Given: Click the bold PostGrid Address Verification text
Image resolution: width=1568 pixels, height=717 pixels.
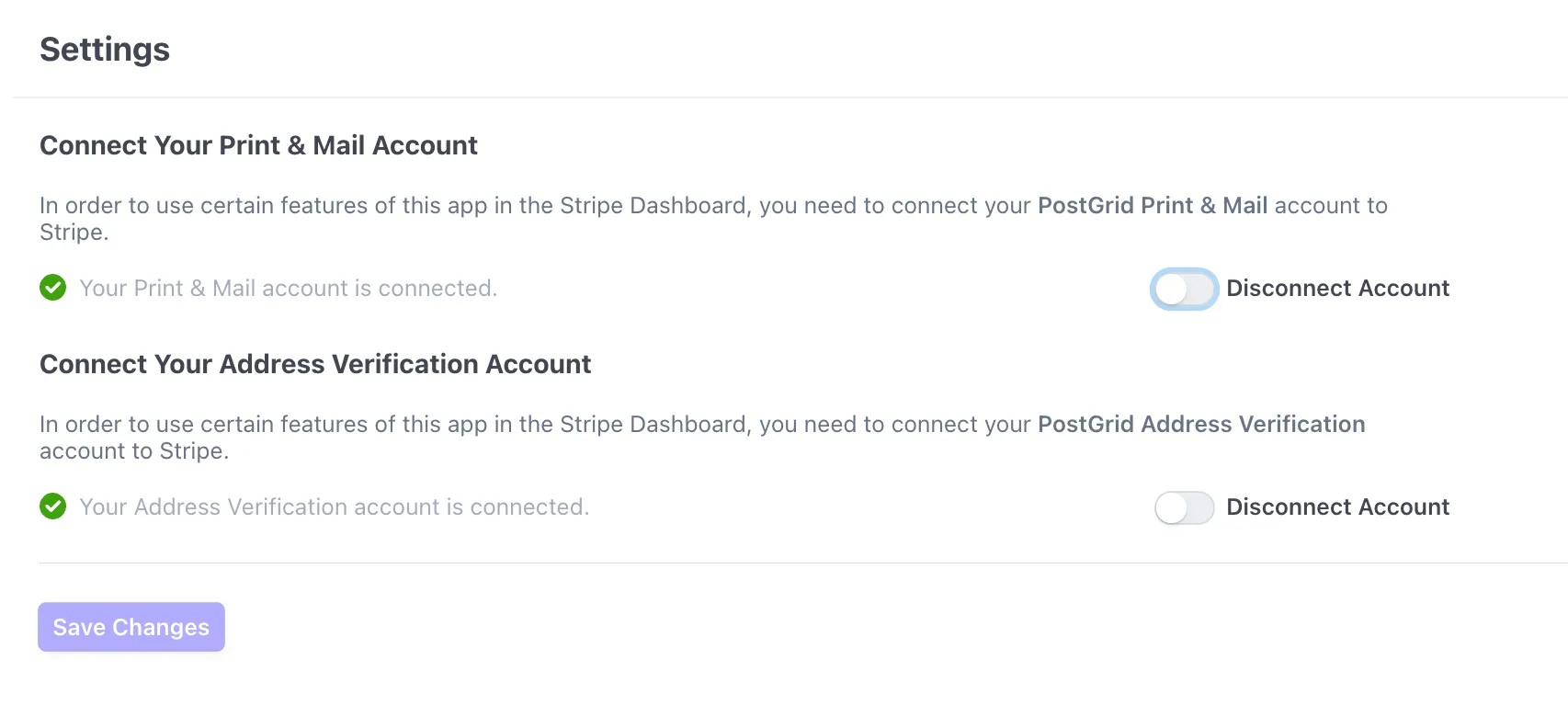Looking at the screenshot, I should pos(1201,424).
